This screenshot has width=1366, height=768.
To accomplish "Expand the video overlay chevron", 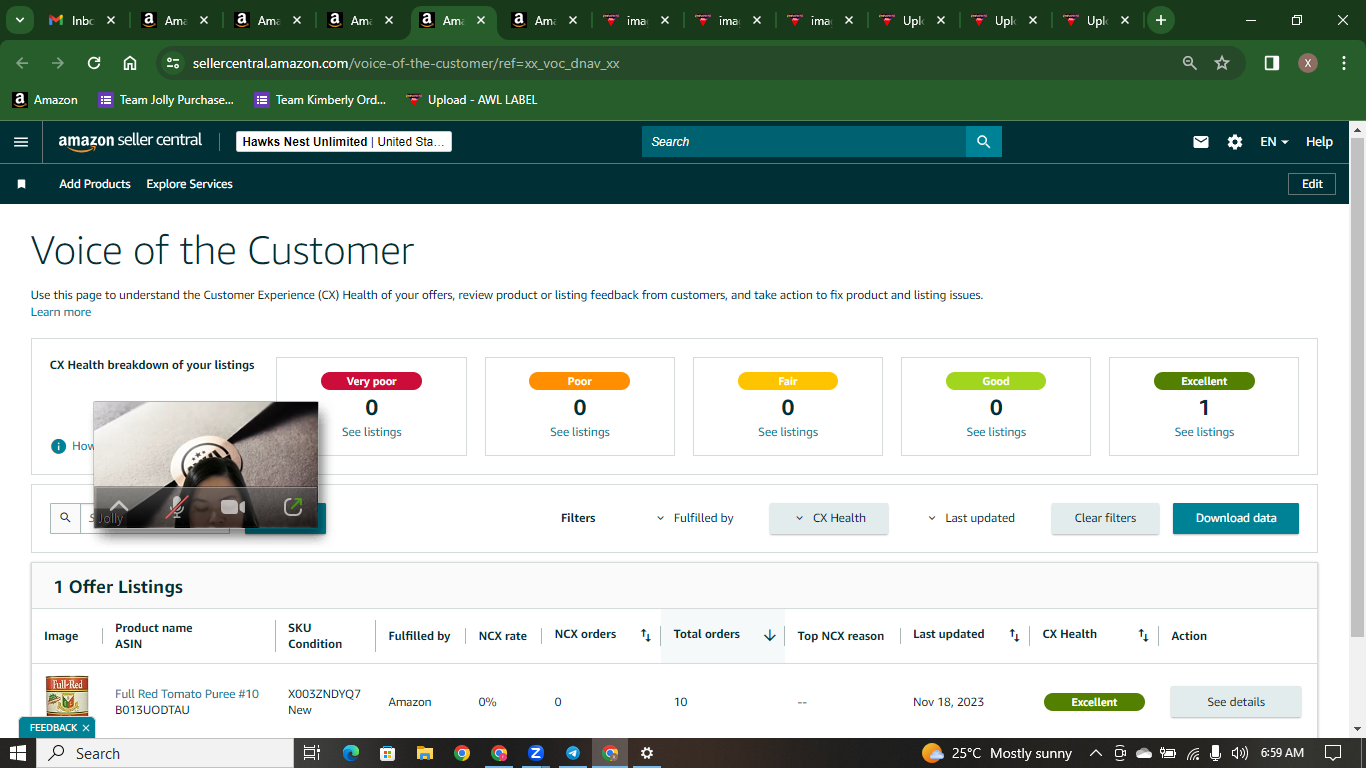I will click(x=118, y=507).
